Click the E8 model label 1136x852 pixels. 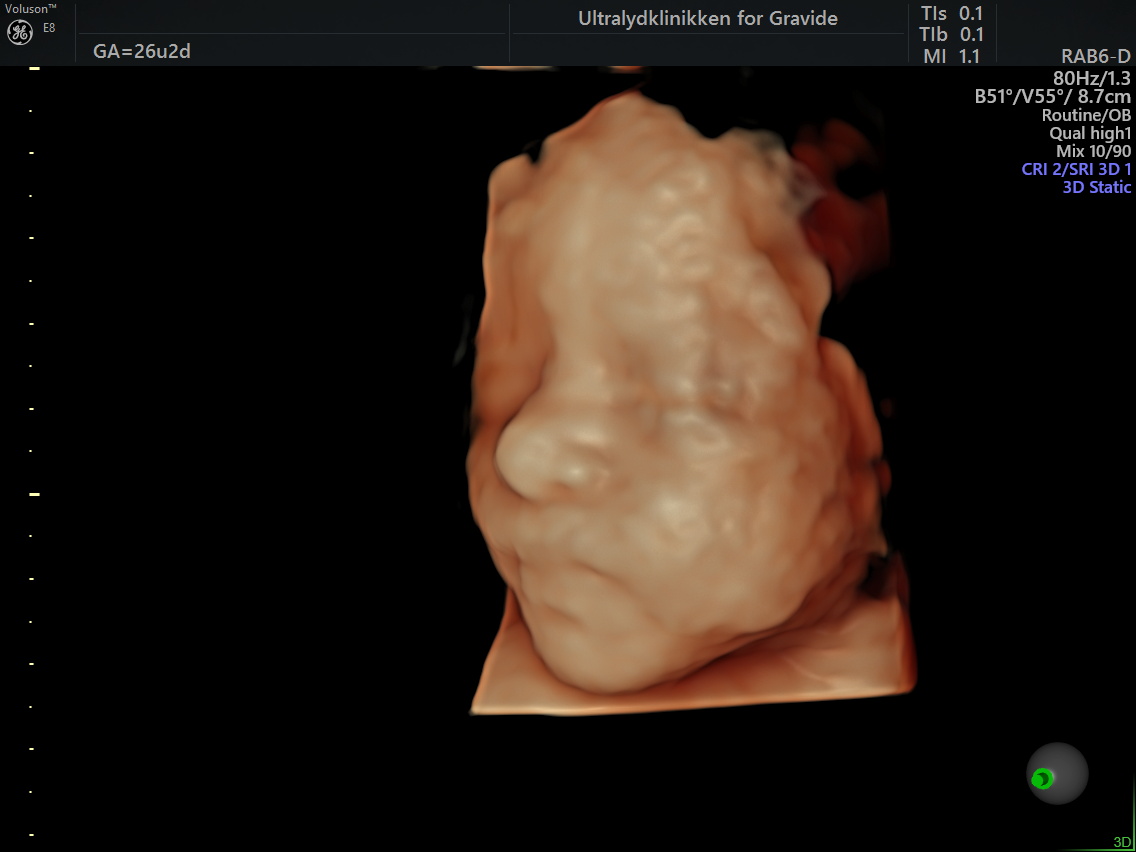pos(49,28)
